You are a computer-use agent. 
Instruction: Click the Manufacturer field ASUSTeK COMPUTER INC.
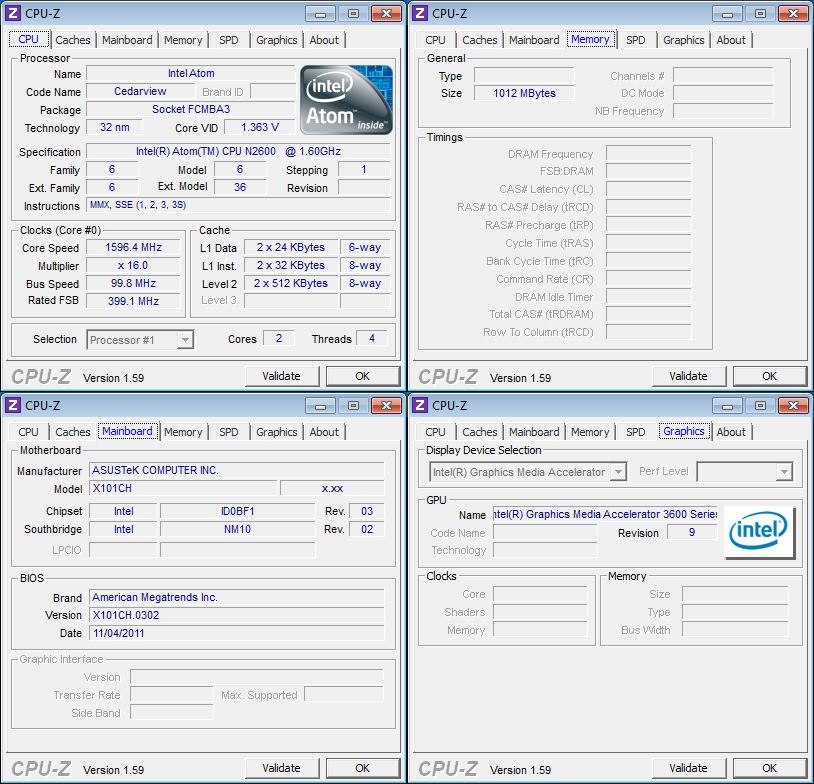coord(237,470)
